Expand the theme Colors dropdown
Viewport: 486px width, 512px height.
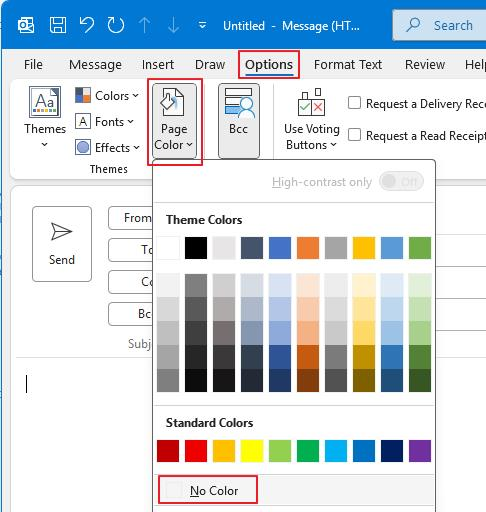point(107,96)
